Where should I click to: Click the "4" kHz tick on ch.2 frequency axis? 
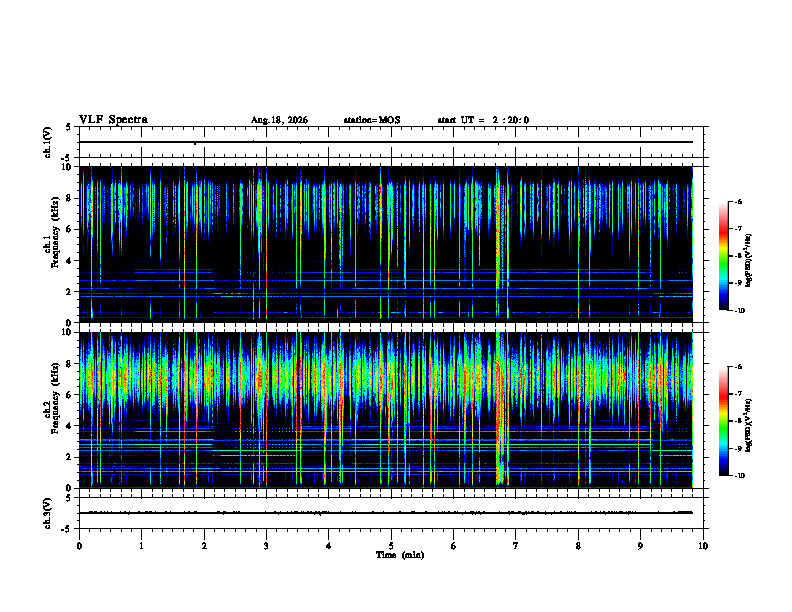(x=70, y=426)
